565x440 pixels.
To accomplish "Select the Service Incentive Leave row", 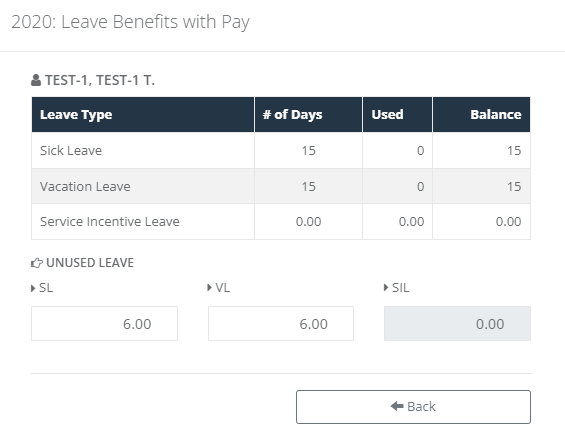I will point(281,222).
